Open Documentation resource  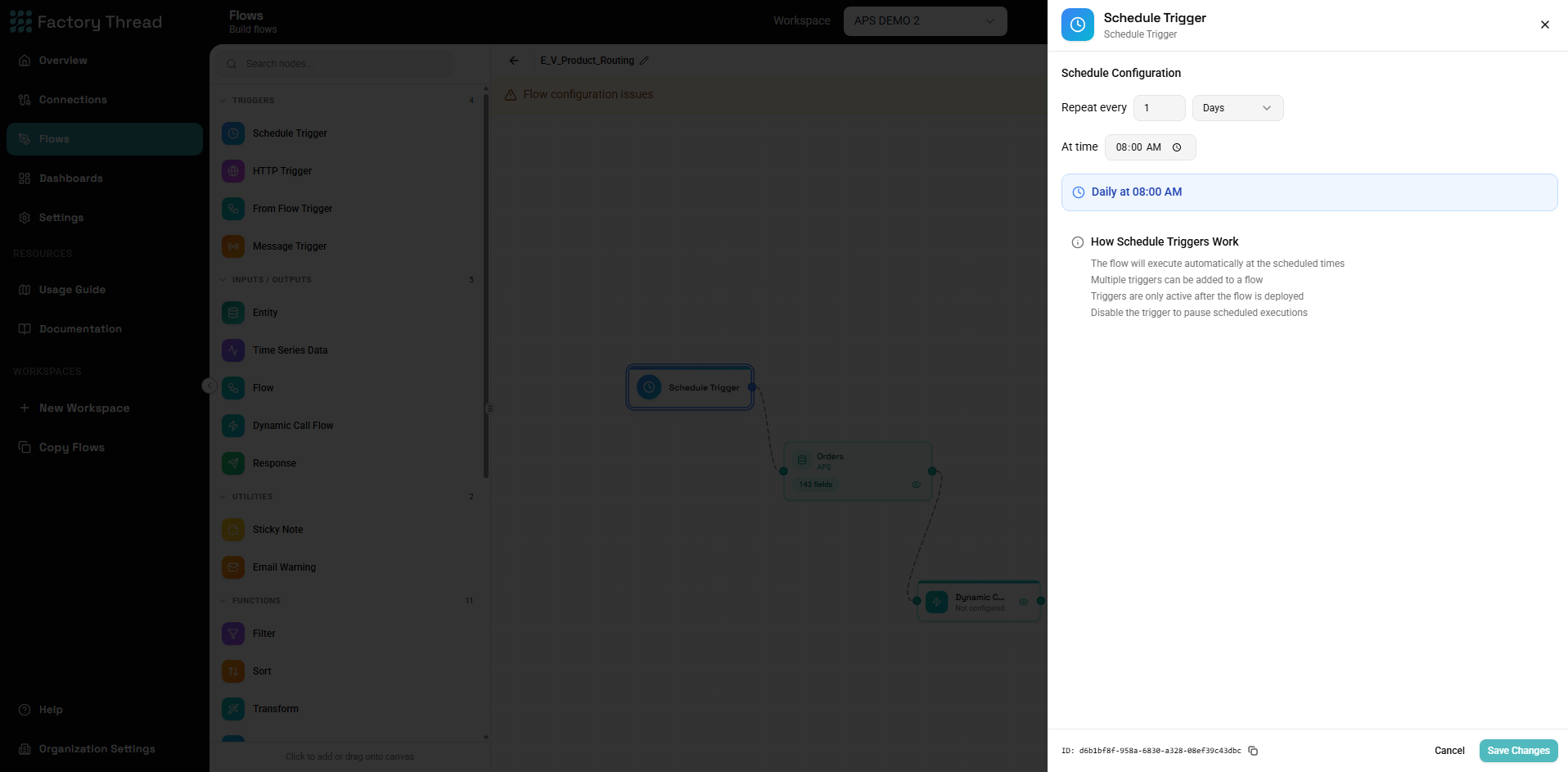point(105,329)
